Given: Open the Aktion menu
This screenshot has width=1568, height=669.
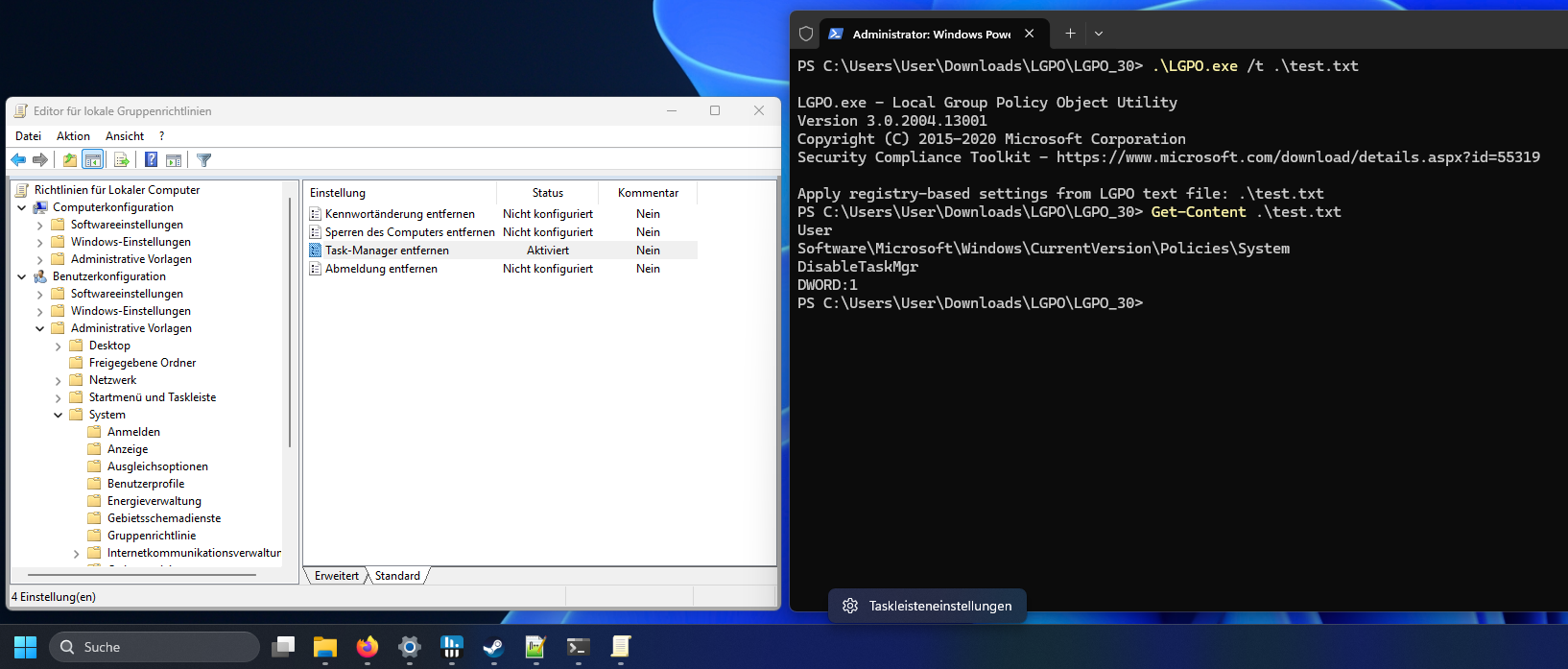Looking at the screenshot, I should [73, 136].
